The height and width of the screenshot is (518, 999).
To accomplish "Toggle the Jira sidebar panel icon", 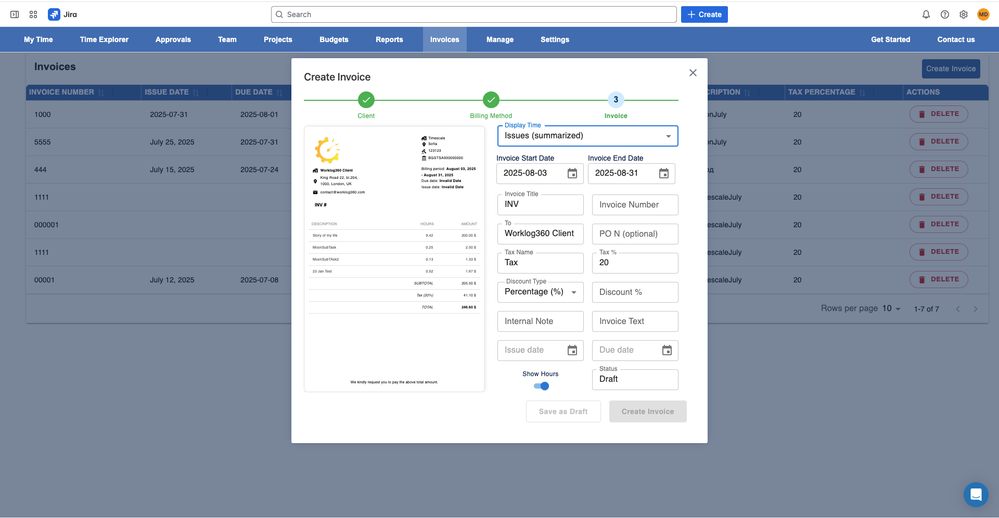I will (15, 14).
